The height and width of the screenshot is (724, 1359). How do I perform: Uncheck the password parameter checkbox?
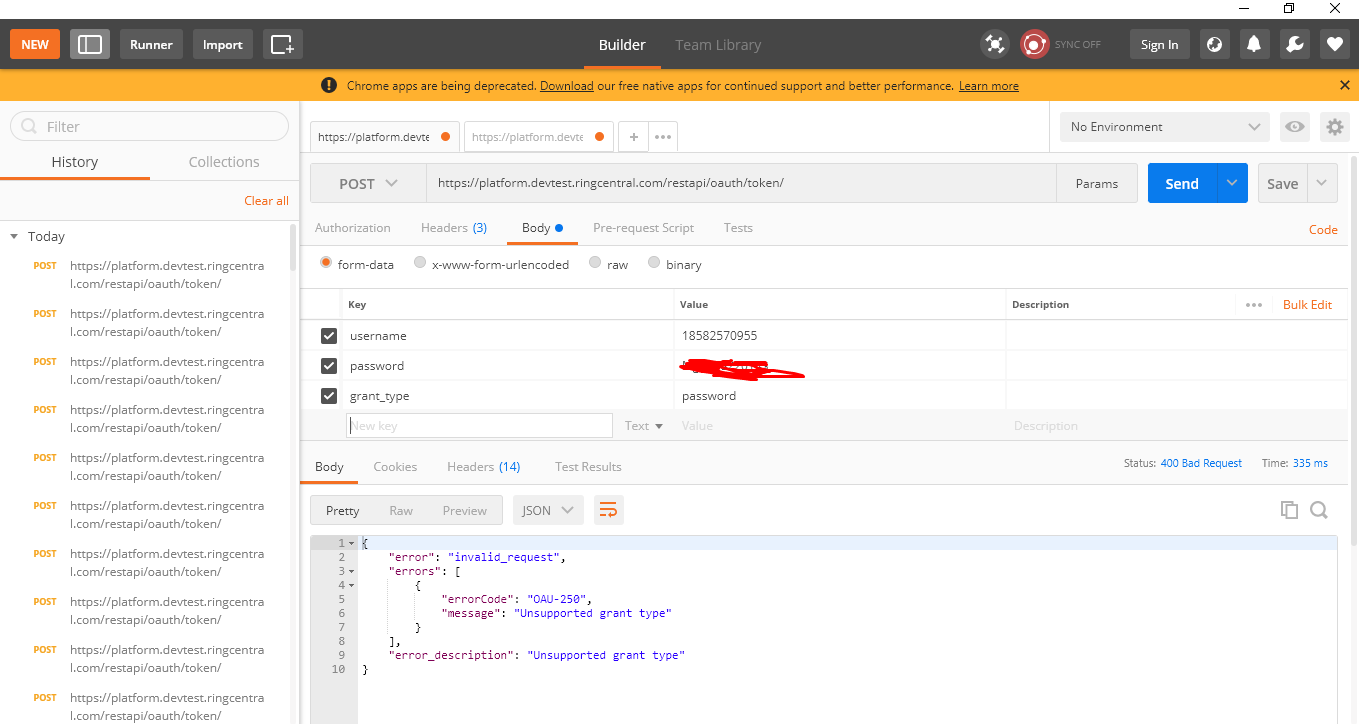328,366
